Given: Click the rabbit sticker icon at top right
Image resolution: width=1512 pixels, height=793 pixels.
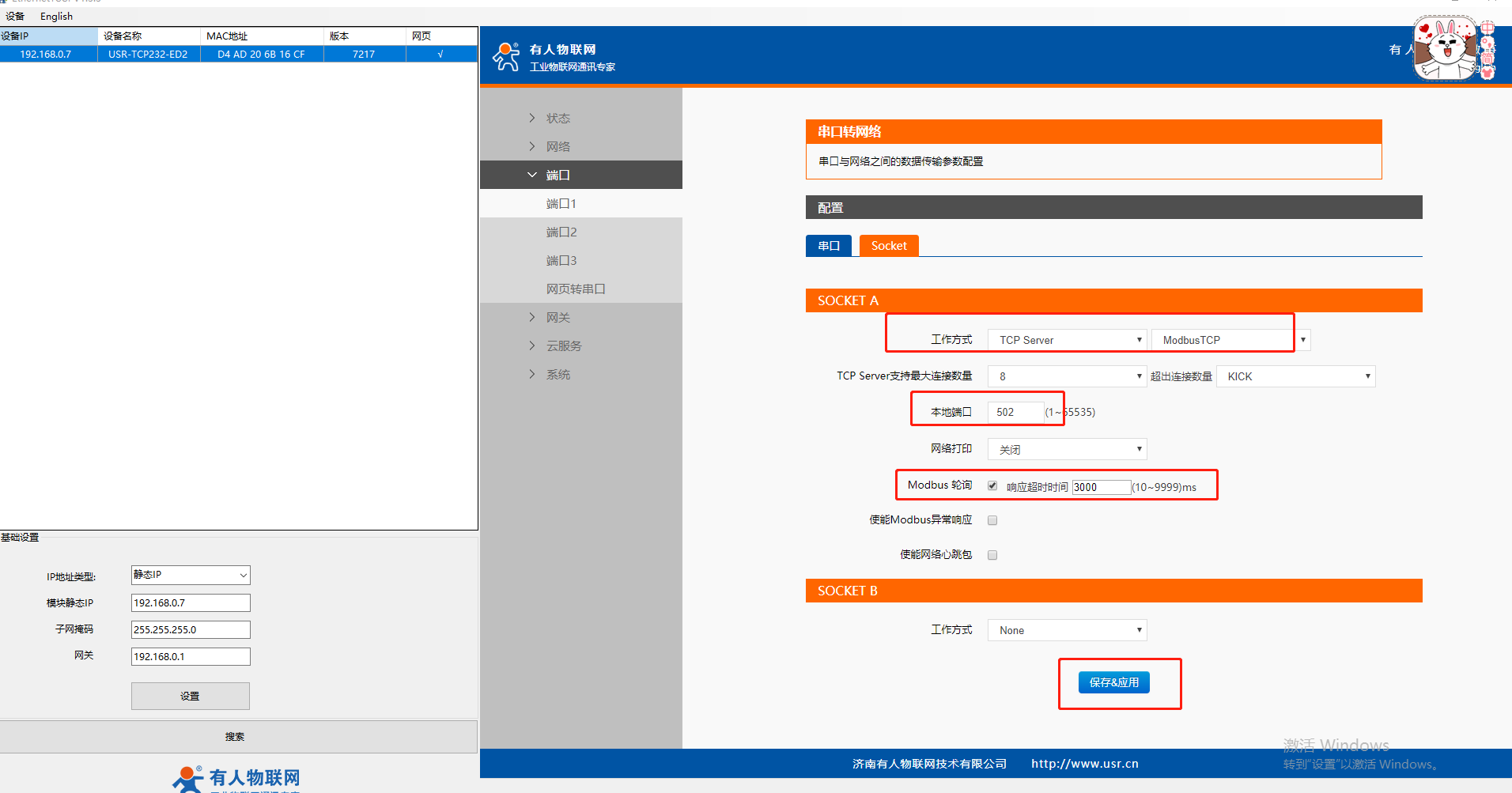Looking at the screenshot, I should click(x=1446, y=49).
